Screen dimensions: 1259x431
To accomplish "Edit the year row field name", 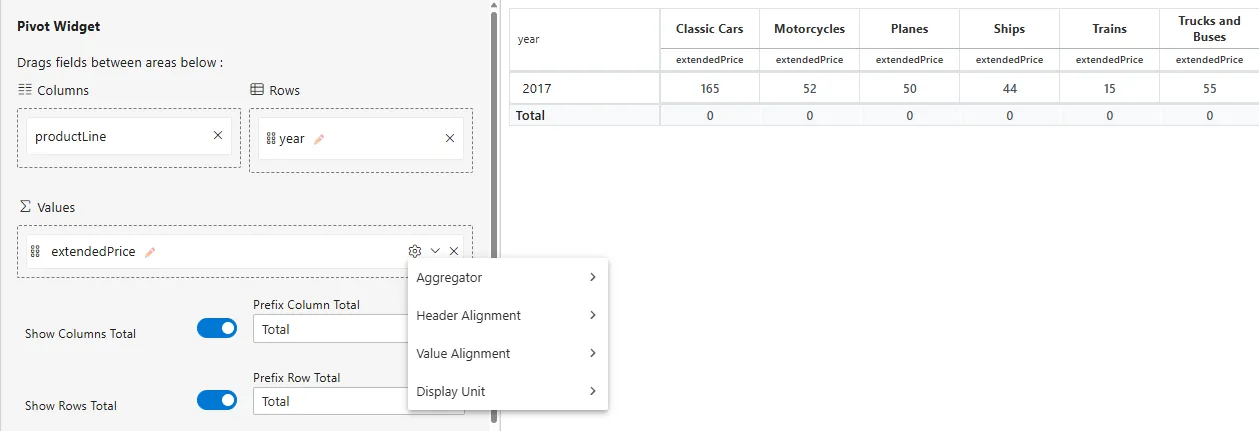I will (319, 140).
